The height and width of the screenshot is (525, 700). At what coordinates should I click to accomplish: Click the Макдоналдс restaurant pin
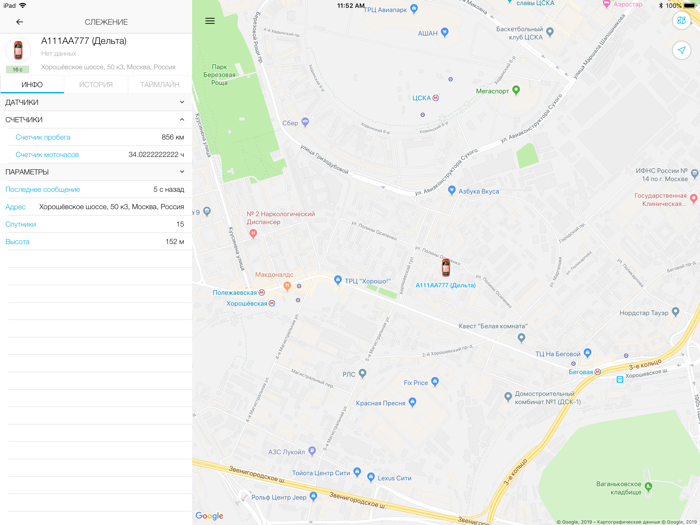point(288,286)
